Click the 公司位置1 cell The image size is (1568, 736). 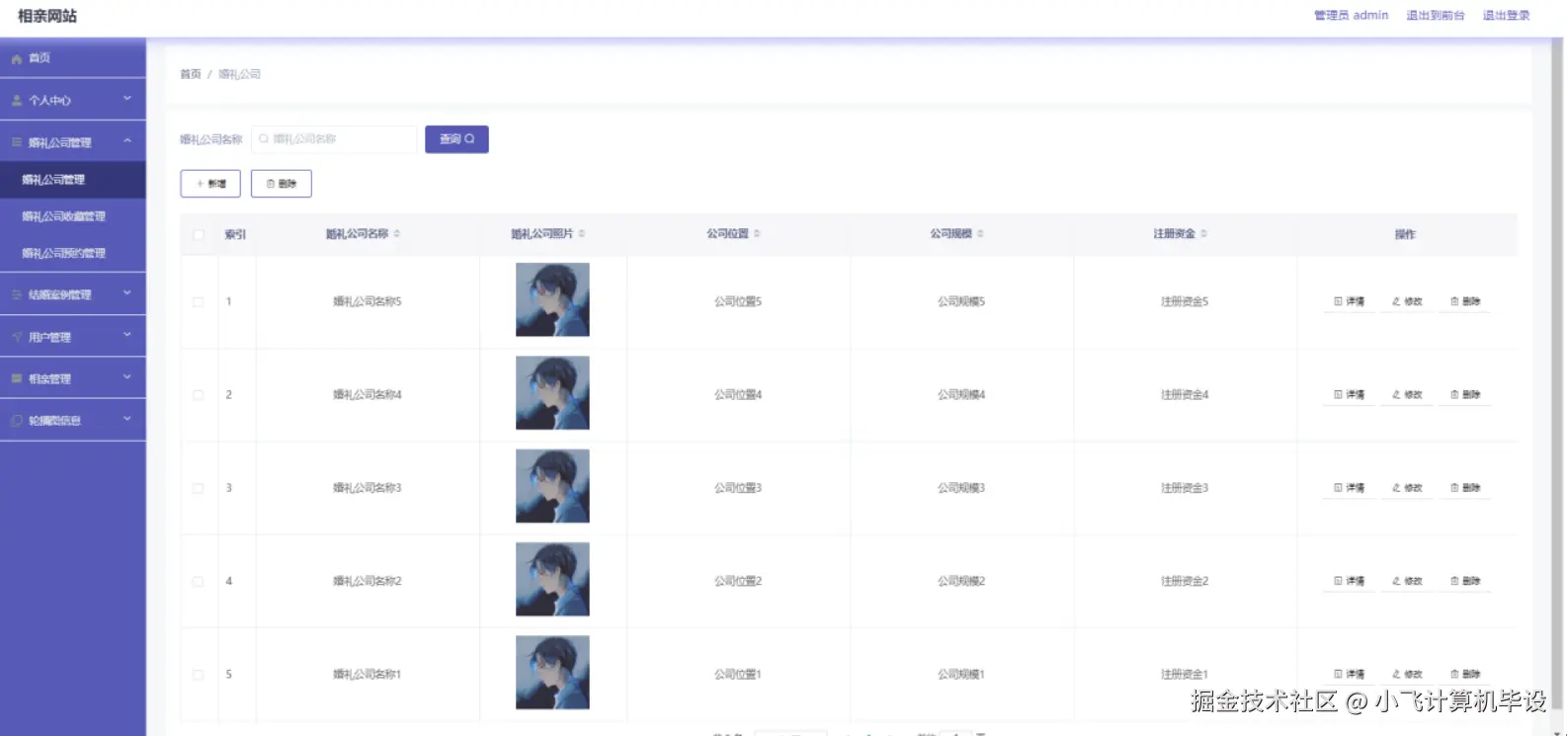(x=738, y=674)
